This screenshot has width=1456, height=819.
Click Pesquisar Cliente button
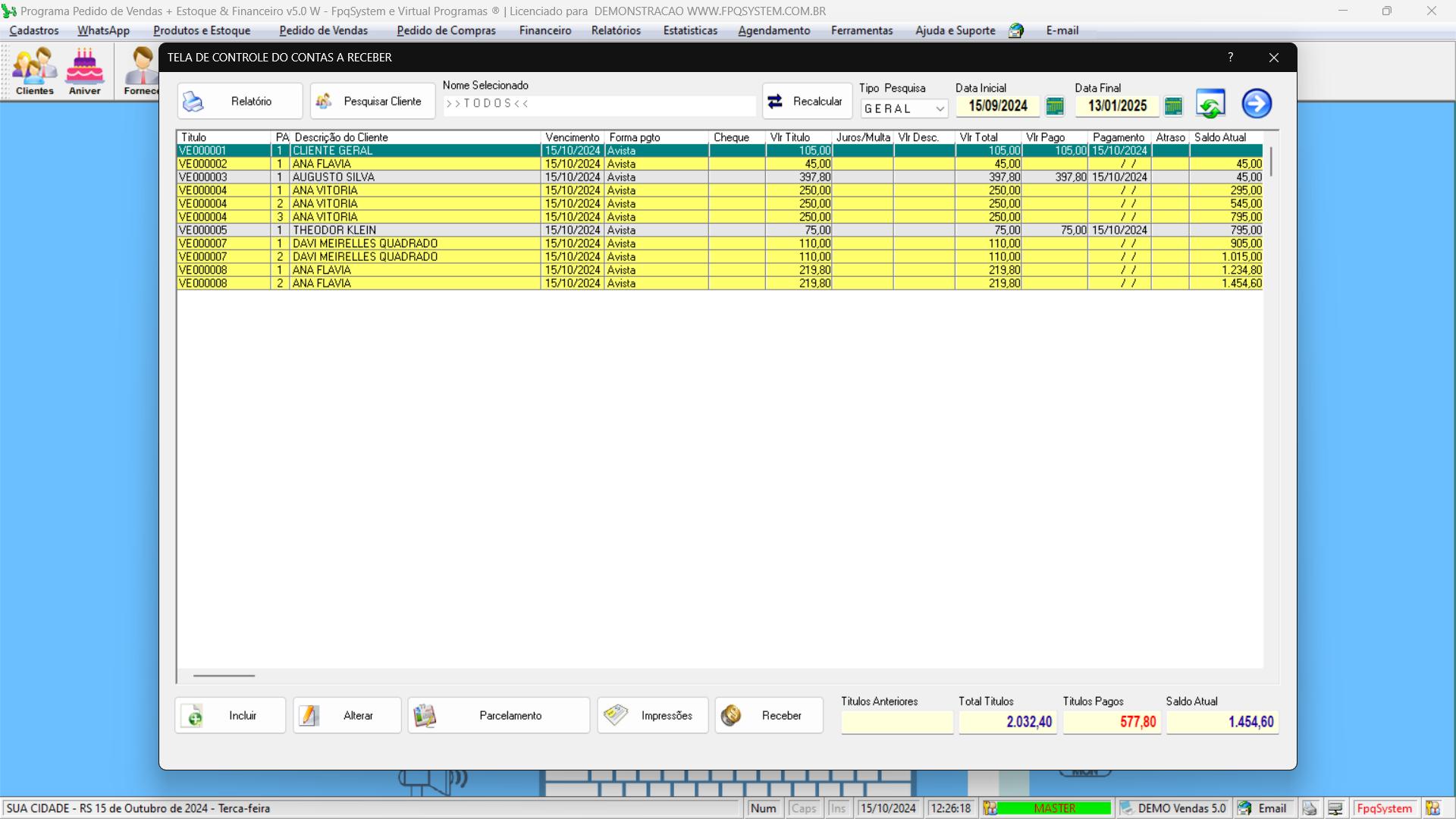(372, 101)
